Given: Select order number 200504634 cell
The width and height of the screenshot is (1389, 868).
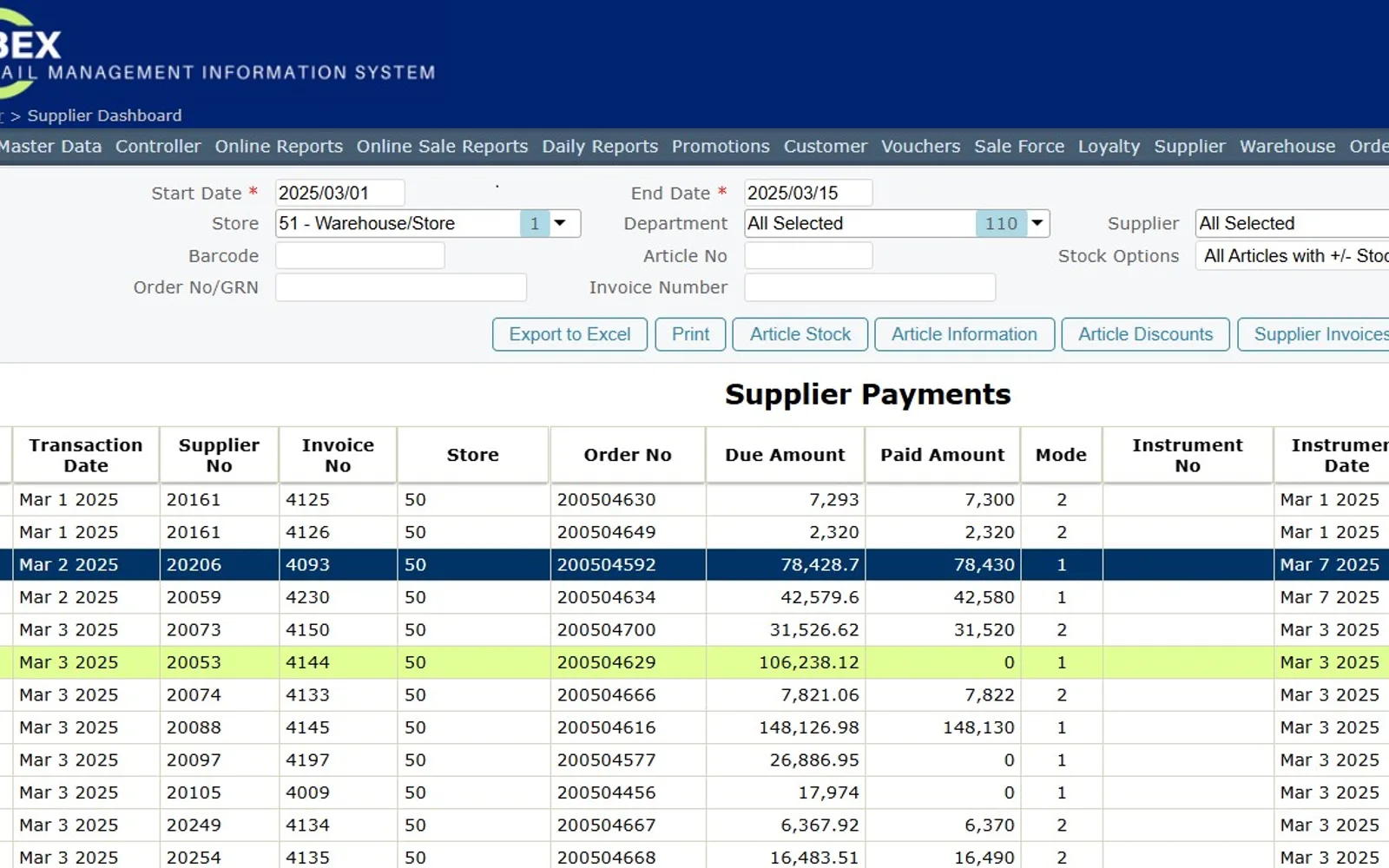Looking at the screenshot, I should pos(628,597).
